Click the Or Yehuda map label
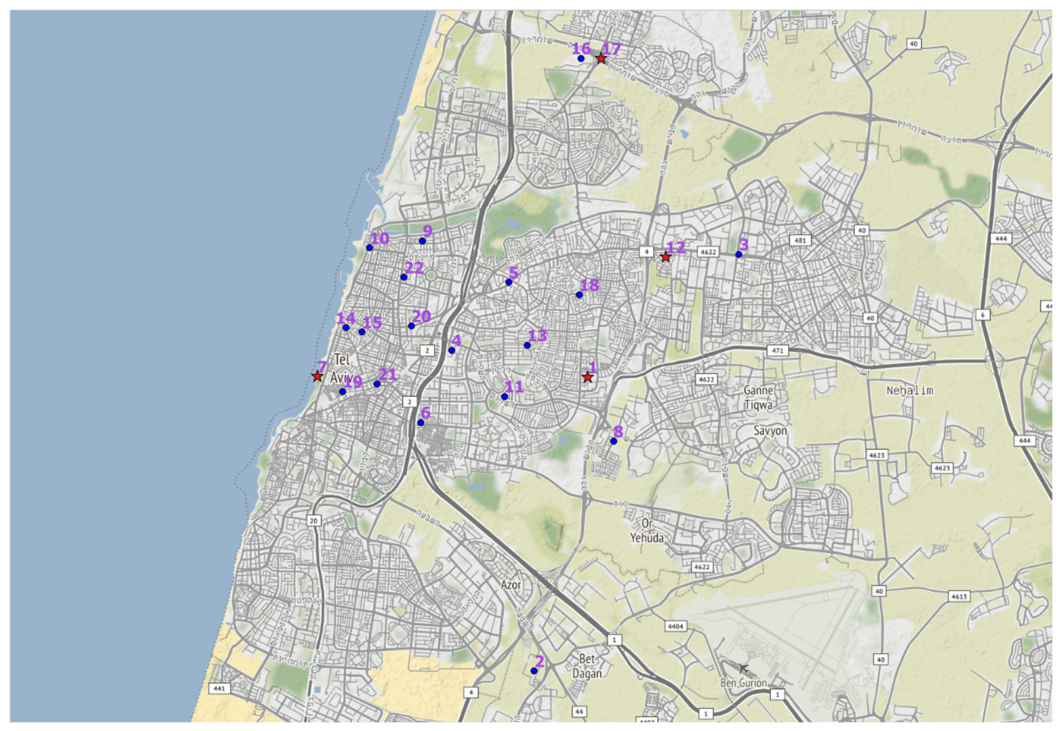 [x=647, y=531]
